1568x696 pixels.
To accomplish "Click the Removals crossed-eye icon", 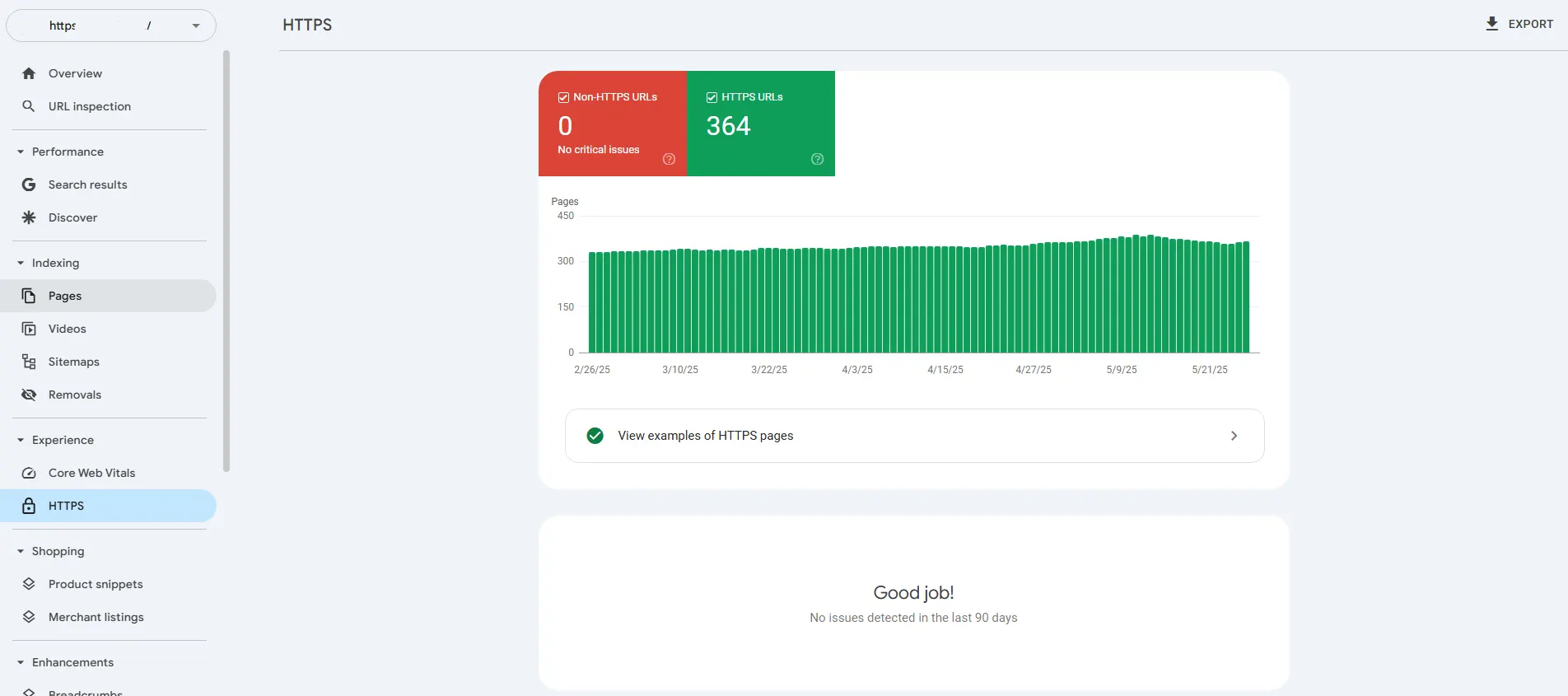I will tap(29, 395).
